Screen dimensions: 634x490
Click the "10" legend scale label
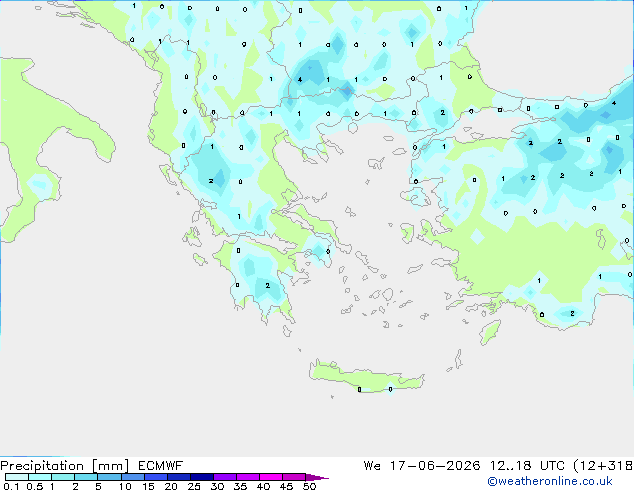(x=125, y=486)
